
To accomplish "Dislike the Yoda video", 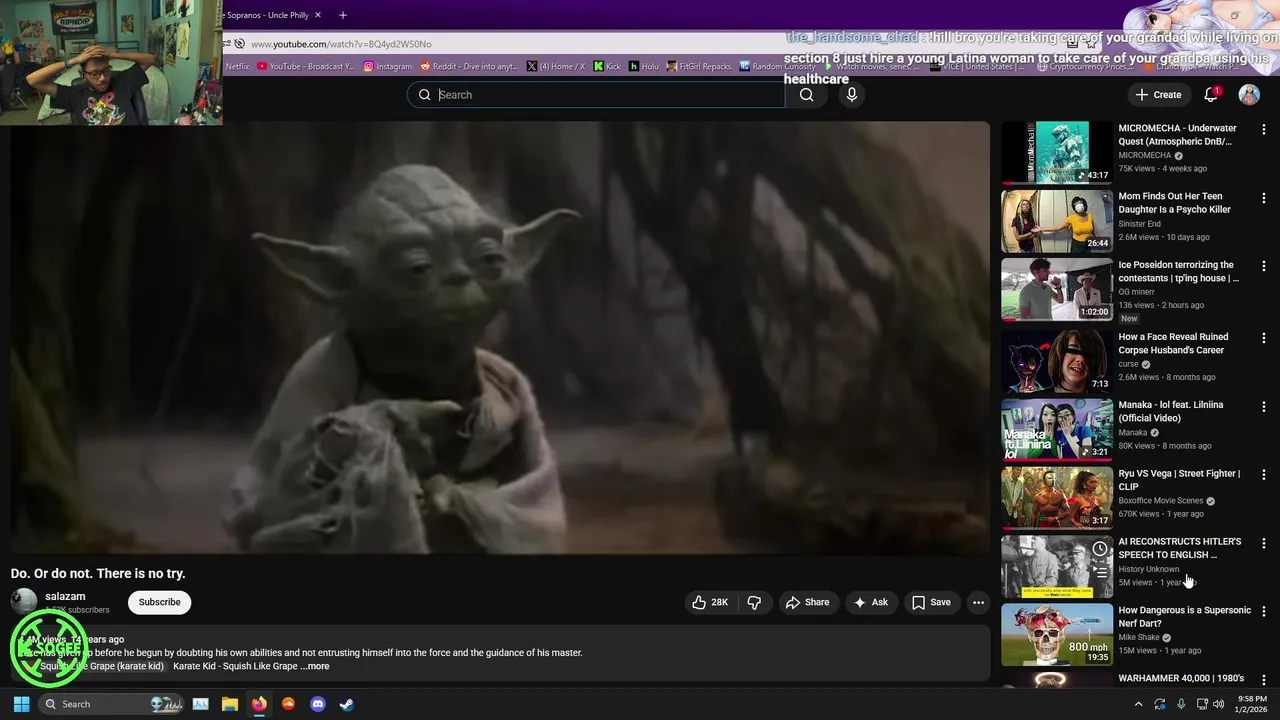I will click(754, 602).
